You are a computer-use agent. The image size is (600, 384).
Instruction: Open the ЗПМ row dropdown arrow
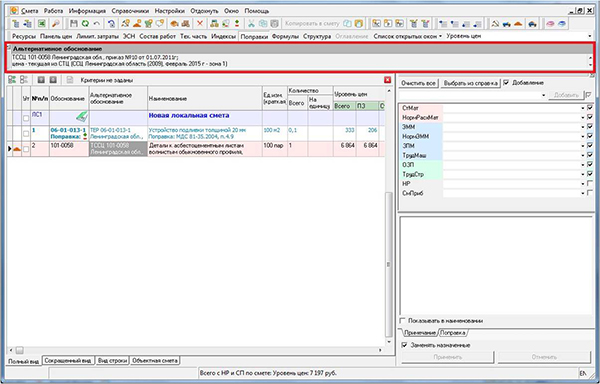[x=583, y=146]
